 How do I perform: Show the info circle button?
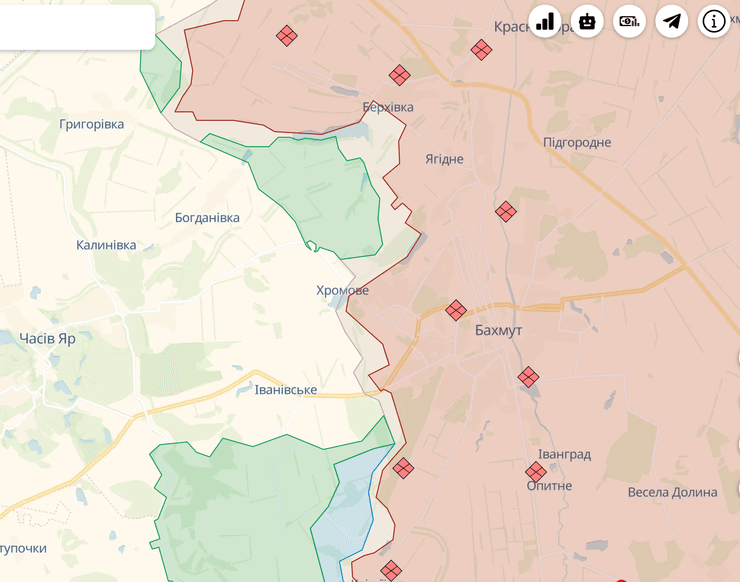coord(714,21)
